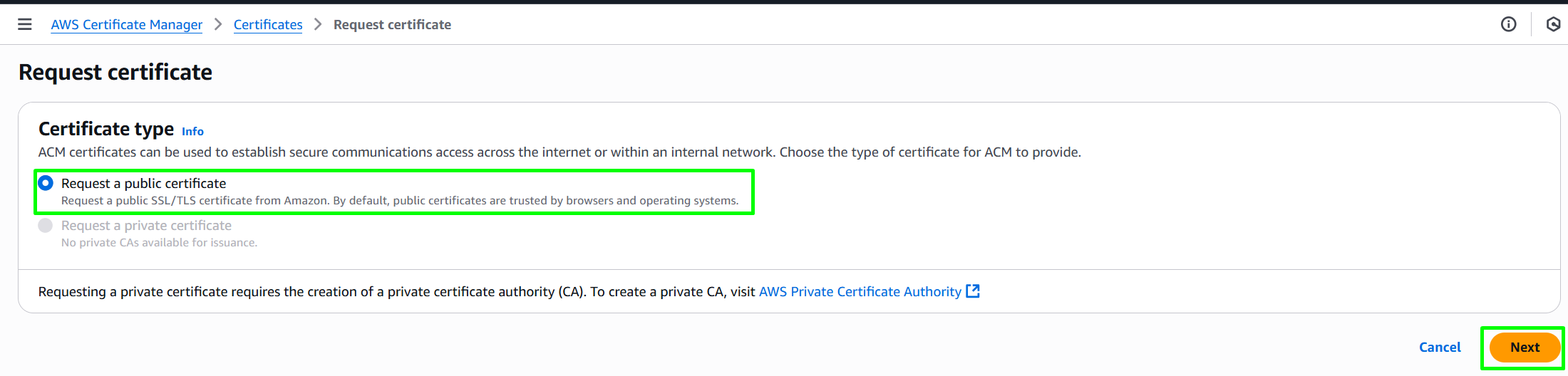
Task: Go to AWS Certificate Manager breadcrumb
Action: pyautogui.click(x=127, y=24)
